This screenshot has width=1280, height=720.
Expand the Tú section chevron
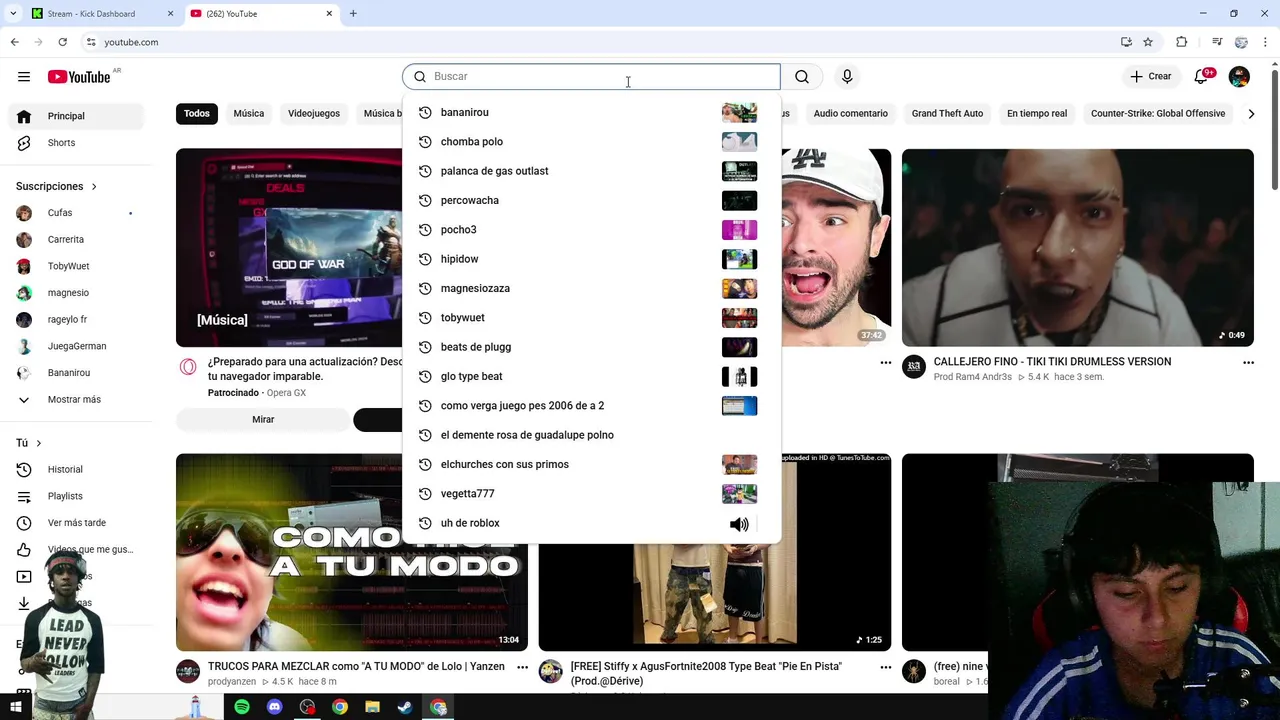point(39,443)
